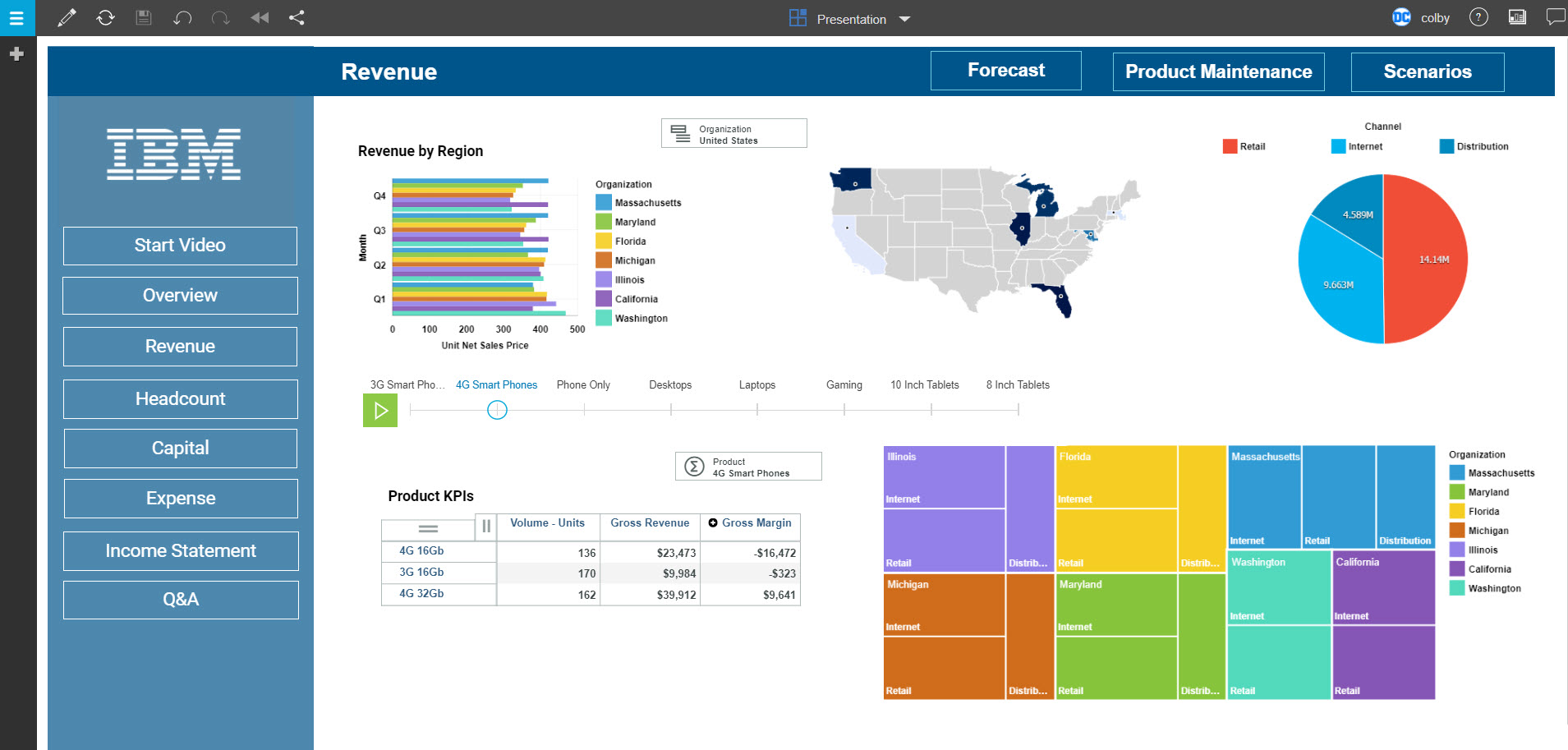Screen dimensions: 1568x750
Task: Open Product 4G Smart Phones selector
Action: [747, 467]
